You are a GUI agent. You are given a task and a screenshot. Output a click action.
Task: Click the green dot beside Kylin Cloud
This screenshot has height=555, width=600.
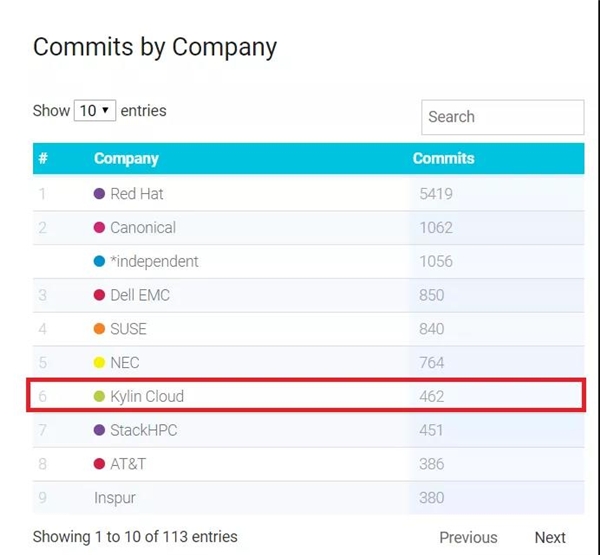click(x=99, y=396)
